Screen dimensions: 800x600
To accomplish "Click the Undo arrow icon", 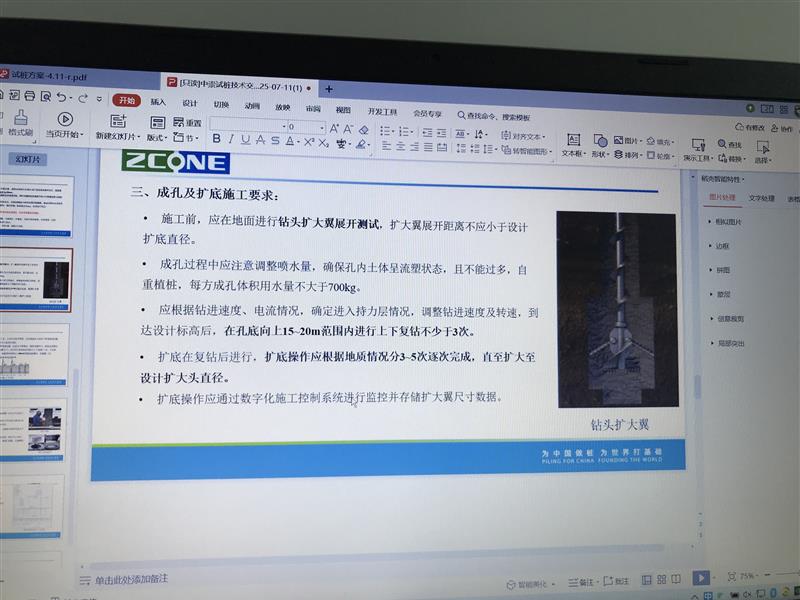I will click(x=63, y=97).
